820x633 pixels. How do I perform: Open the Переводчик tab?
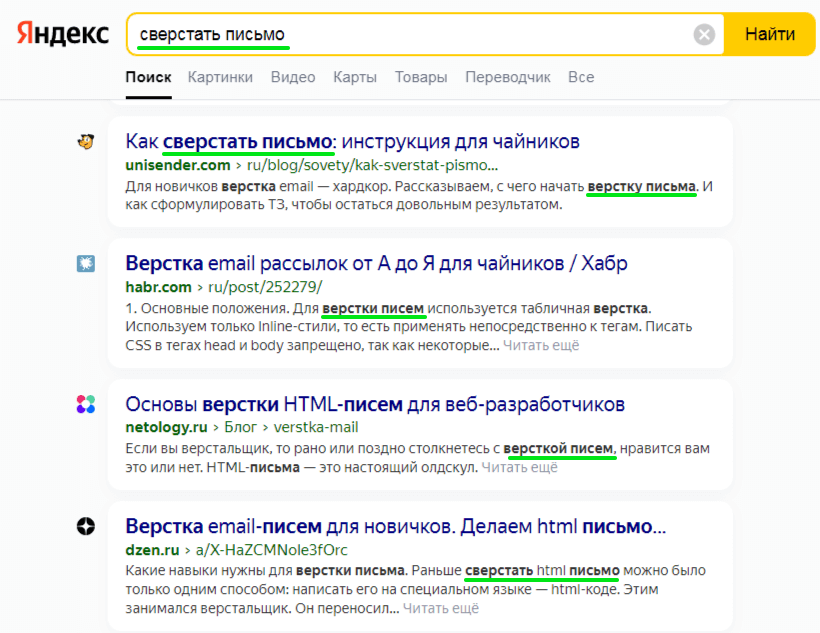pos(508,77)
